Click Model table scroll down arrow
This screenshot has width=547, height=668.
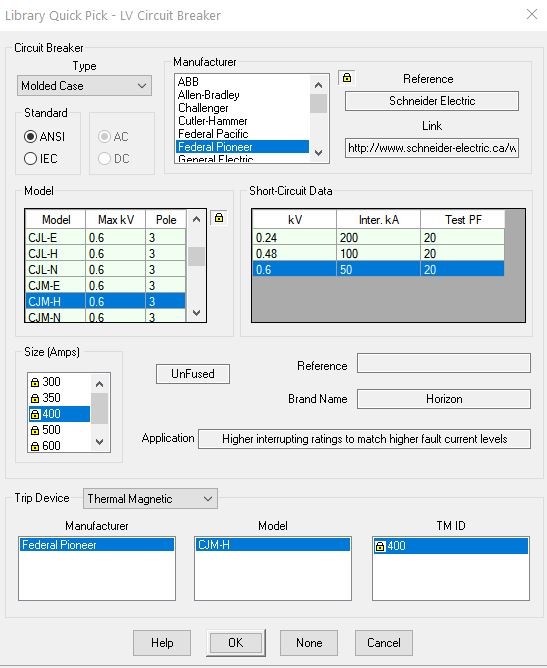pyautogui.click(x=196, y=312)
